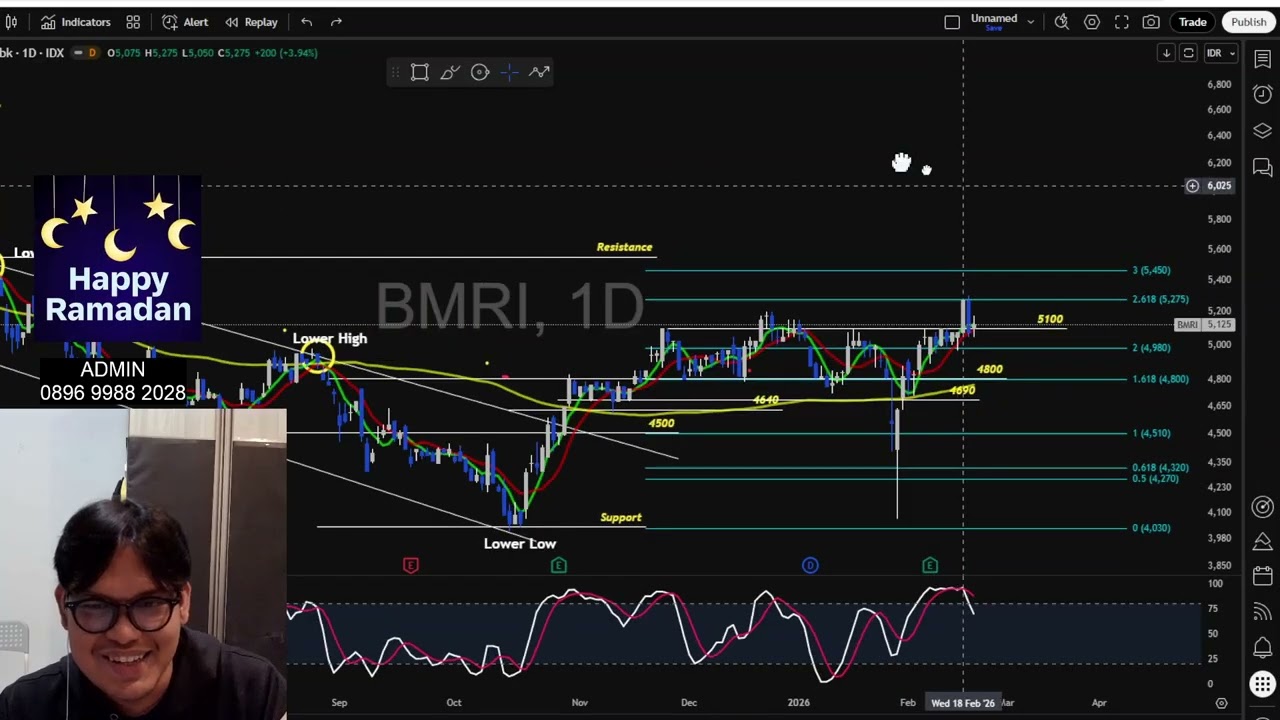This screenshot has width=1280, height=720.
Task: Take a chart snapshot with camera icon
Action: [1152, 22]
